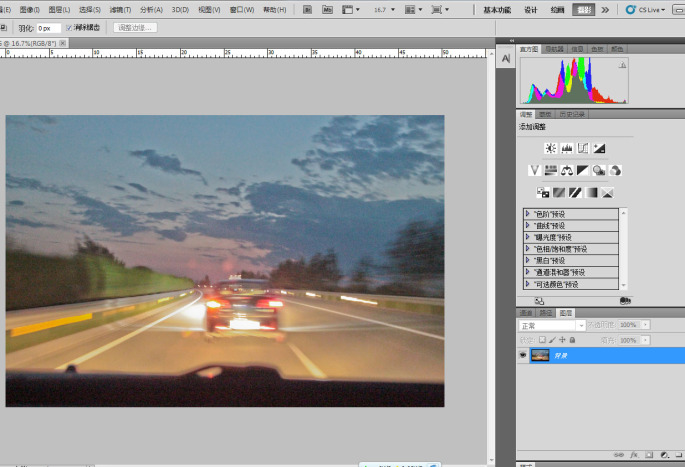Viewport: 685px width, 467px height.
Task: Launch Adobe Bridge from top bar
Action: coord(305,9)
